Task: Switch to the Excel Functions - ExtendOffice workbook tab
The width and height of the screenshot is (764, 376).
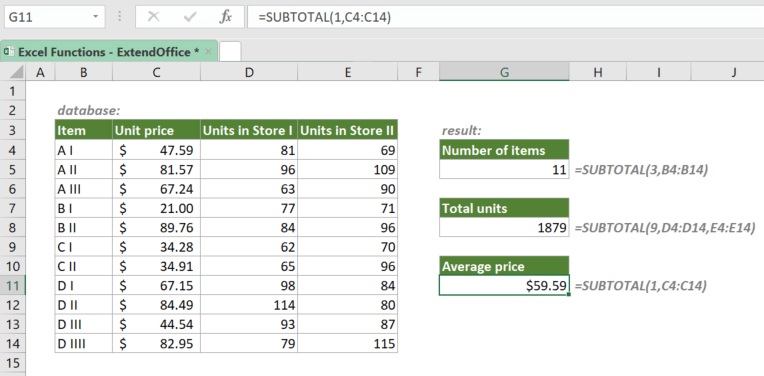Action: pyautogui.click(x=108, y=52)
